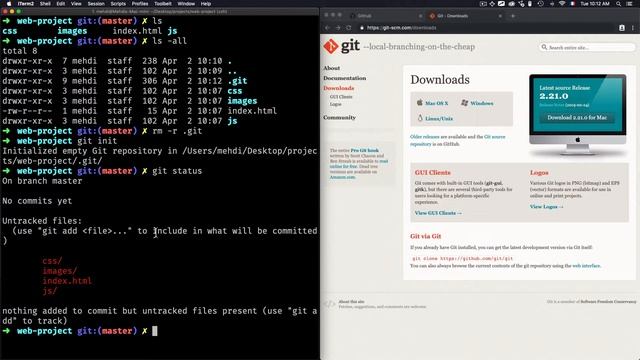
Task: Open the Session menu in iTerm2
Action: tap(96, 4)
